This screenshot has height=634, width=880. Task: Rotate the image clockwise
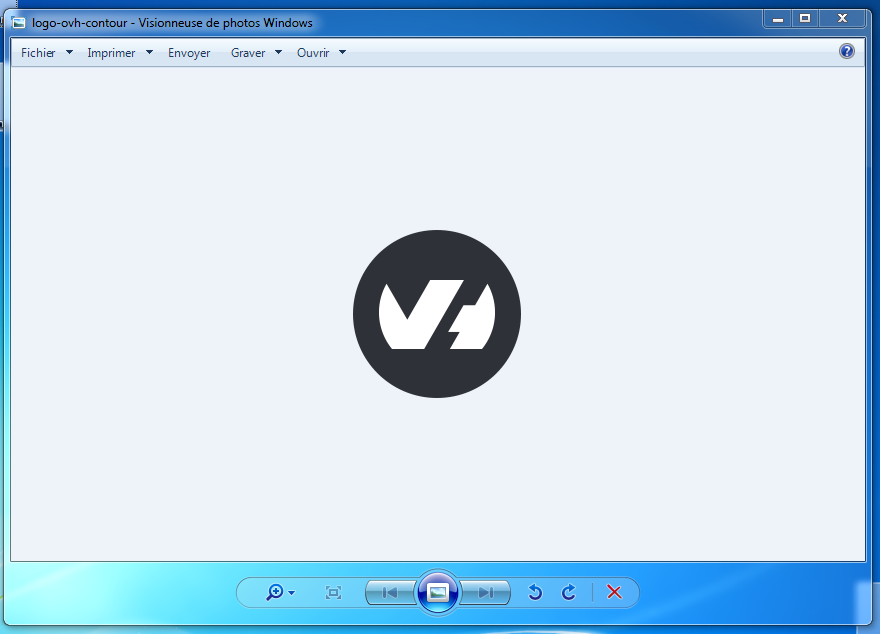point(569,593)
